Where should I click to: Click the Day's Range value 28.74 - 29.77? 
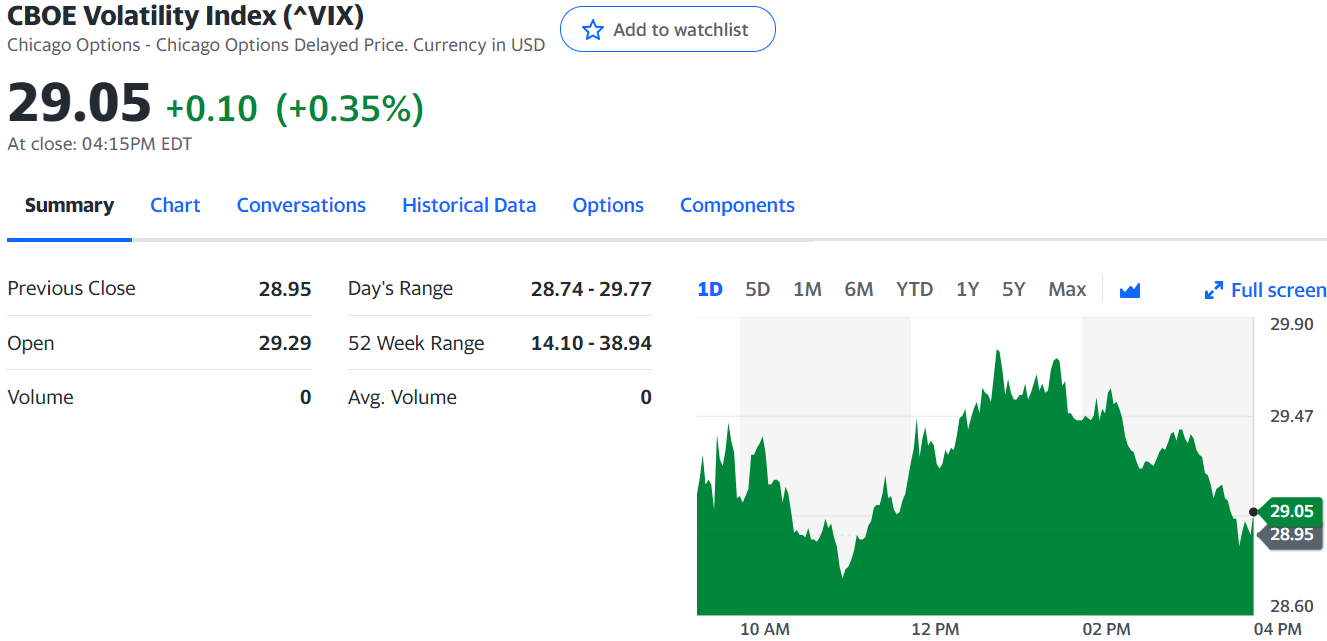coord(591,289)
